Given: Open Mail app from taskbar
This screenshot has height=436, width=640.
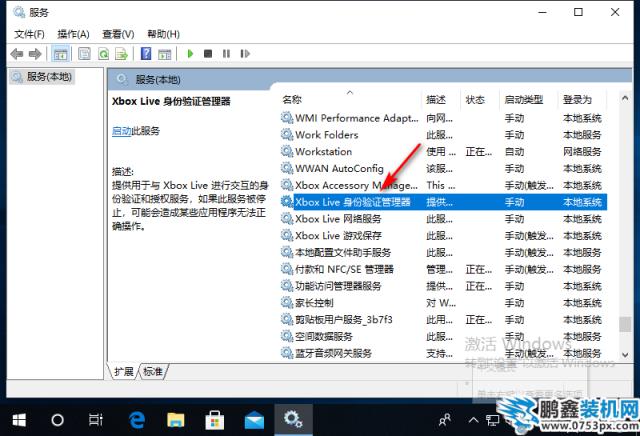Looking at the screenshot, I should 254,420.
